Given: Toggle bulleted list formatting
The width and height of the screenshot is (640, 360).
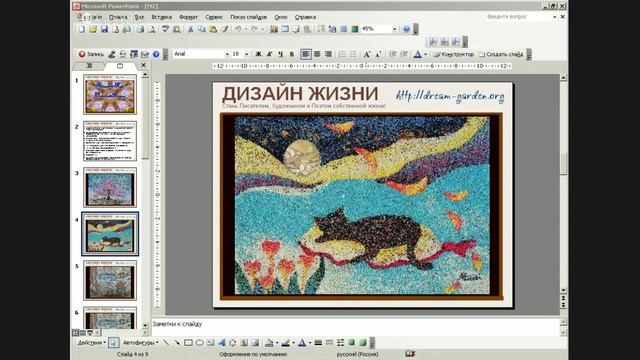Looking at the screenshot, I should pyautogui.click(x=353, y=54).
